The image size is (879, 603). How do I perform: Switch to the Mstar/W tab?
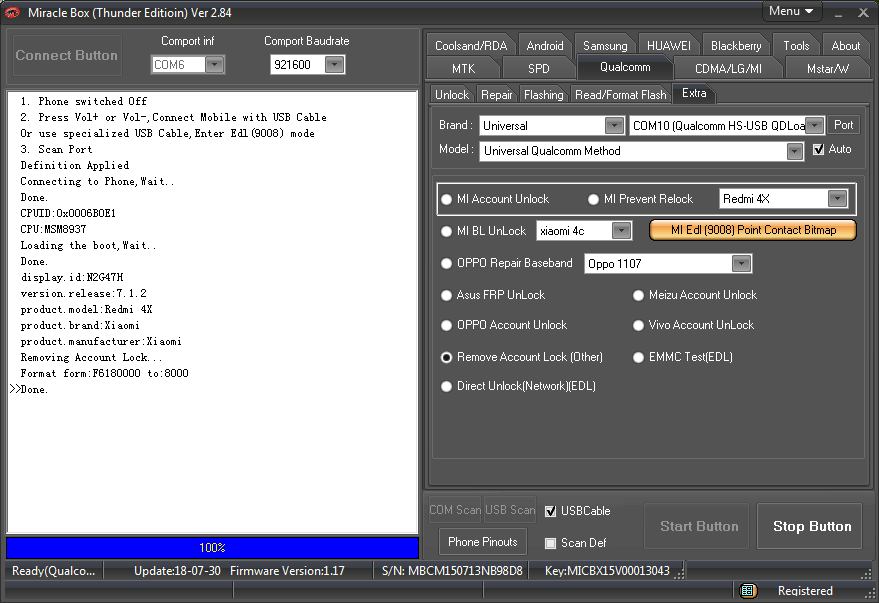827,68
